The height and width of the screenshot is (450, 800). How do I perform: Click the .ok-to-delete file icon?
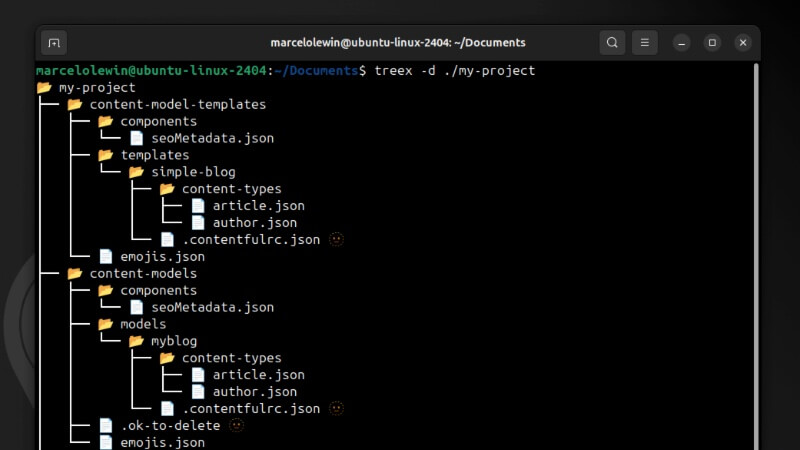[106, 426]
